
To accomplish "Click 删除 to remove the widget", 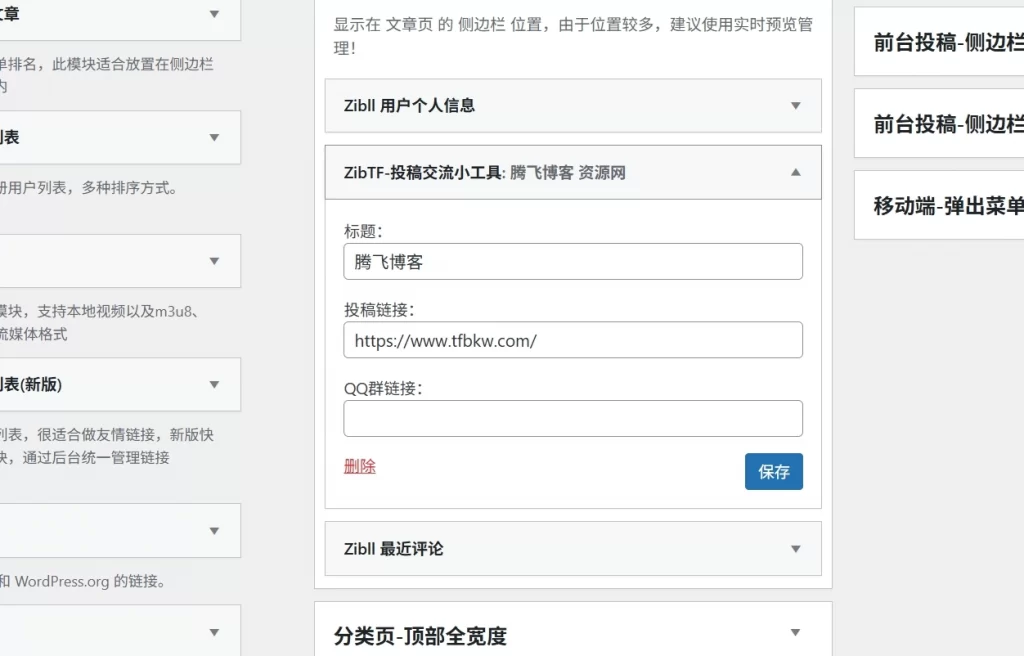I will coord(359,466).
